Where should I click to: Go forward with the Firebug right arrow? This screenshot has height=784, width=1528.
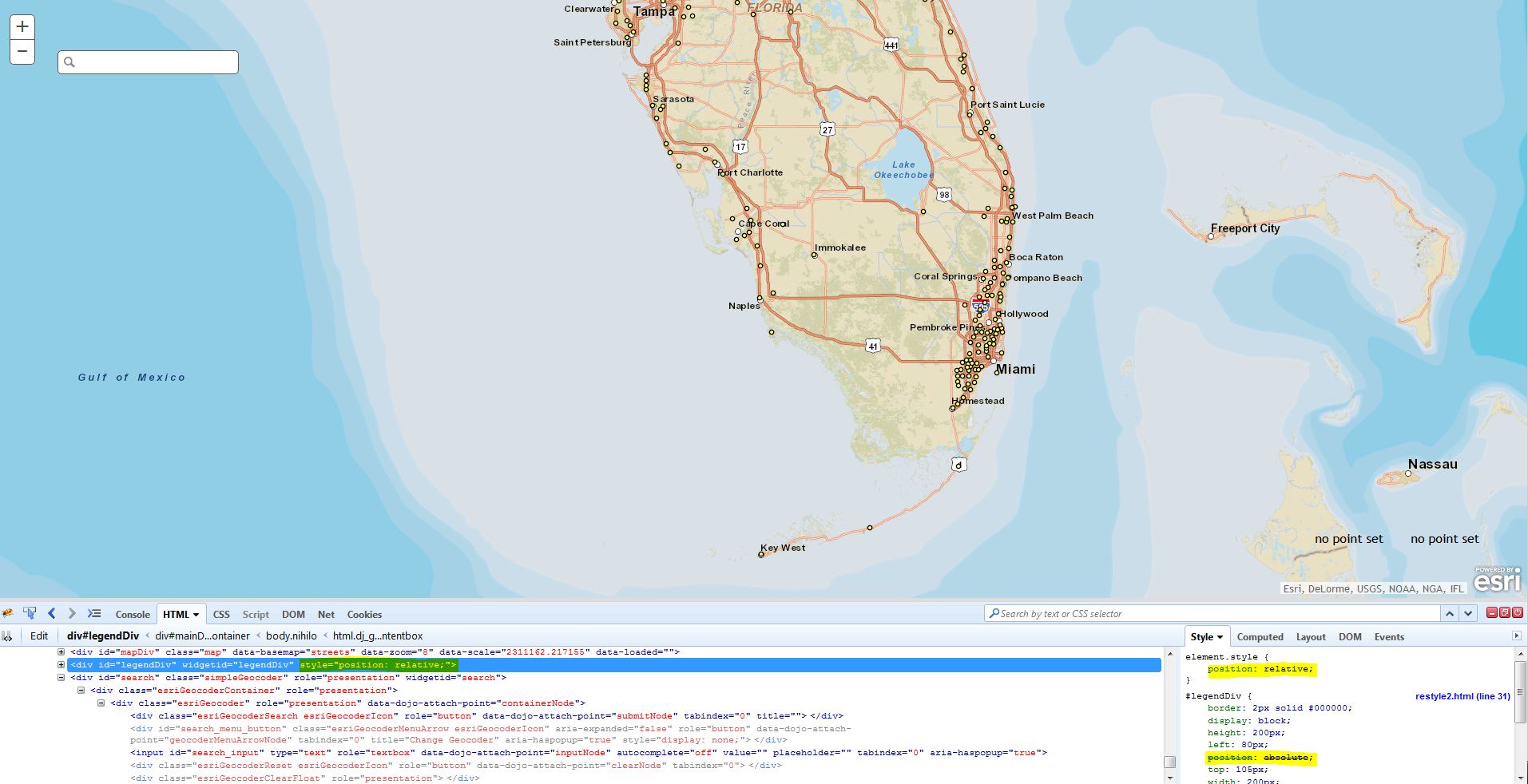[72, 614]
